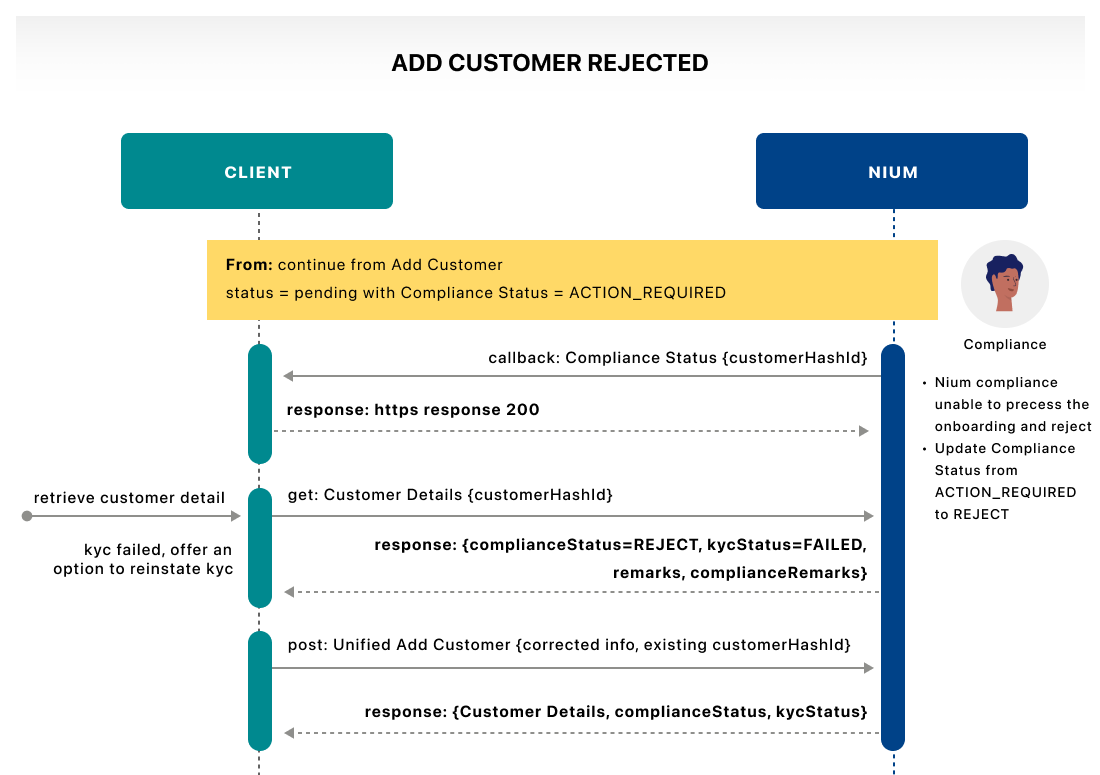Click 'response: https response 200' label

pos(413,410)
